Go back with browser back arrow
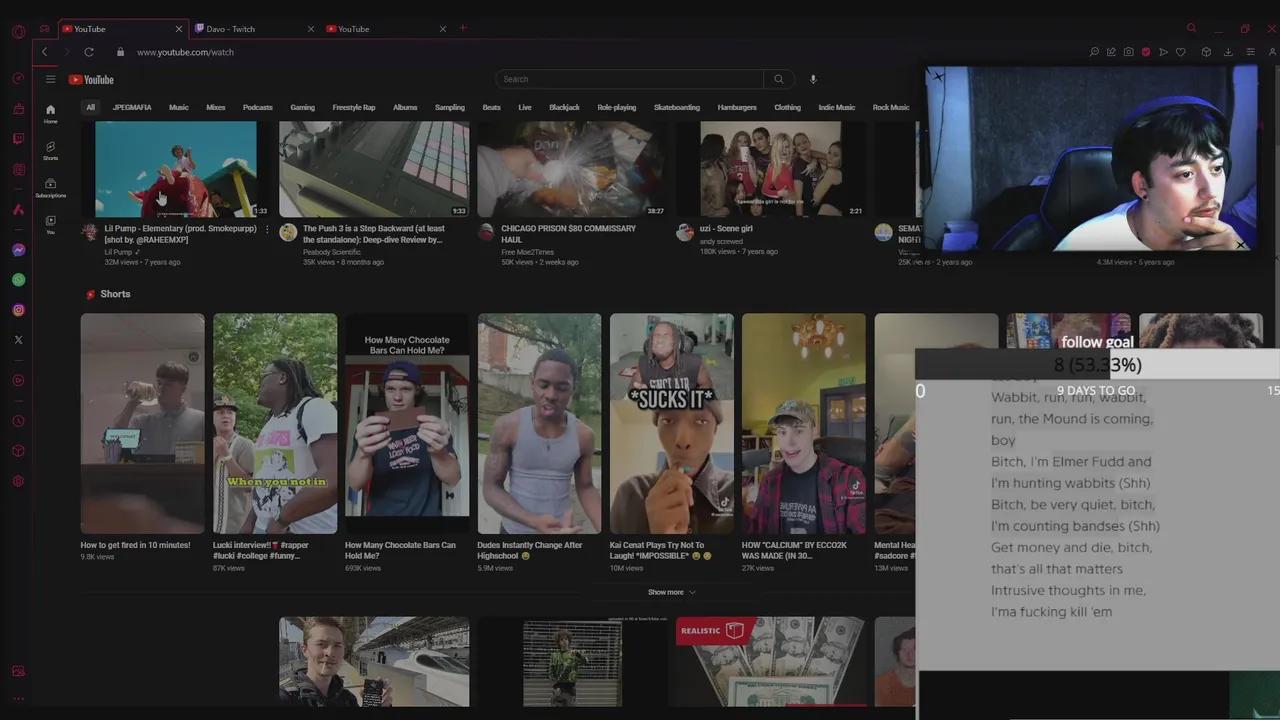Viewport: 1280px width, 720px height. [44, 52]
